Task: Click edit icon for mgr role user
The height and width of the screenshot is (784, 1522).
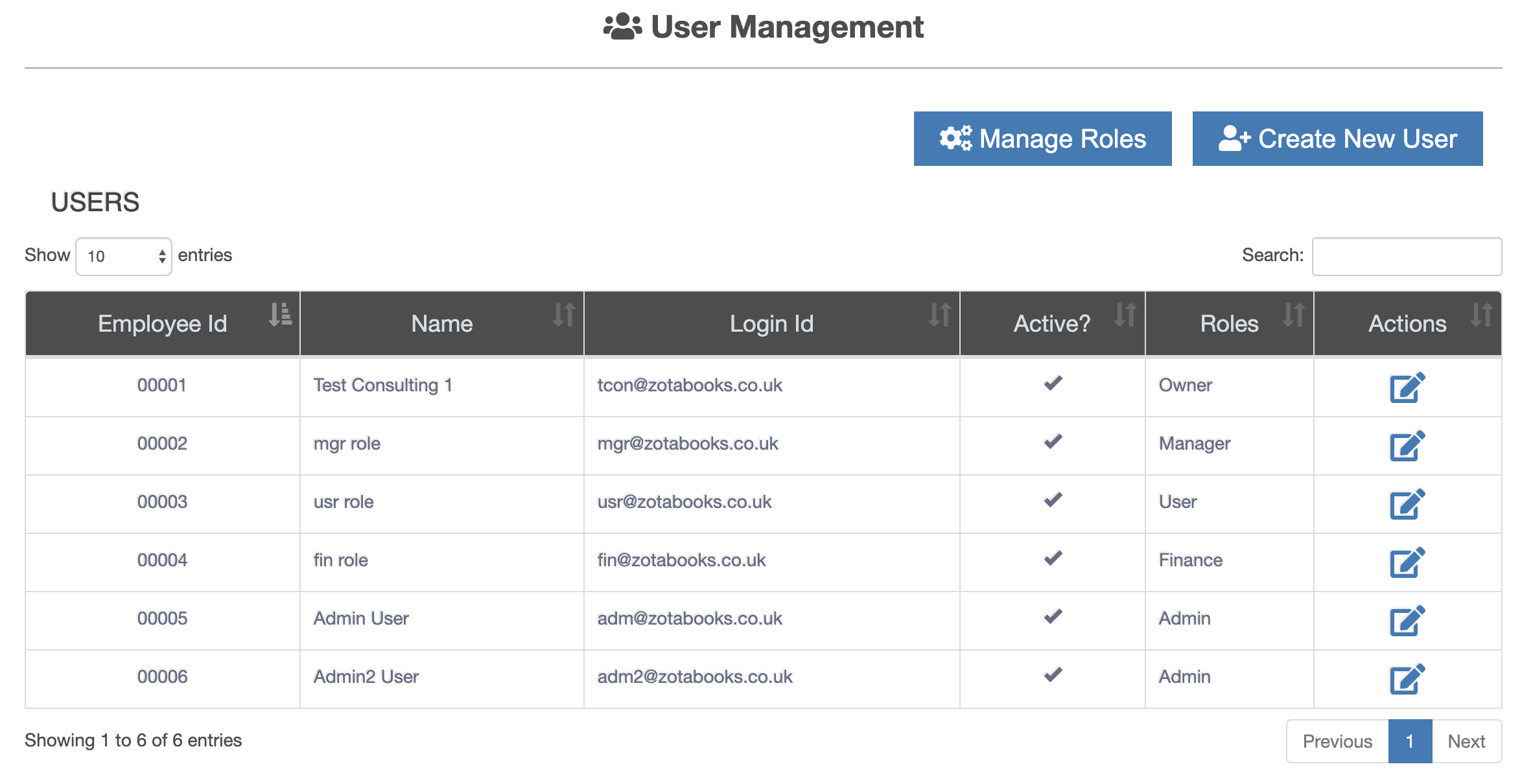Action: point(1407,446)
